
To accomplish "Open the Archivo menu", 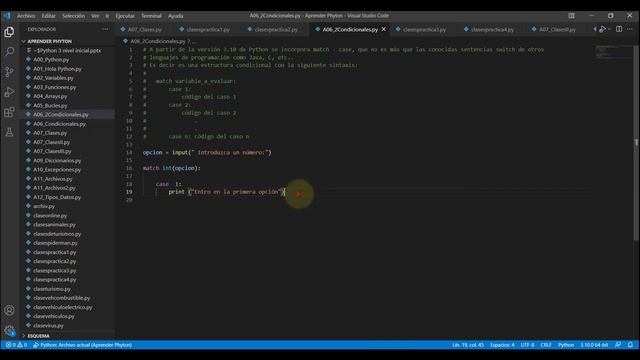I will (x=26, y=16).
